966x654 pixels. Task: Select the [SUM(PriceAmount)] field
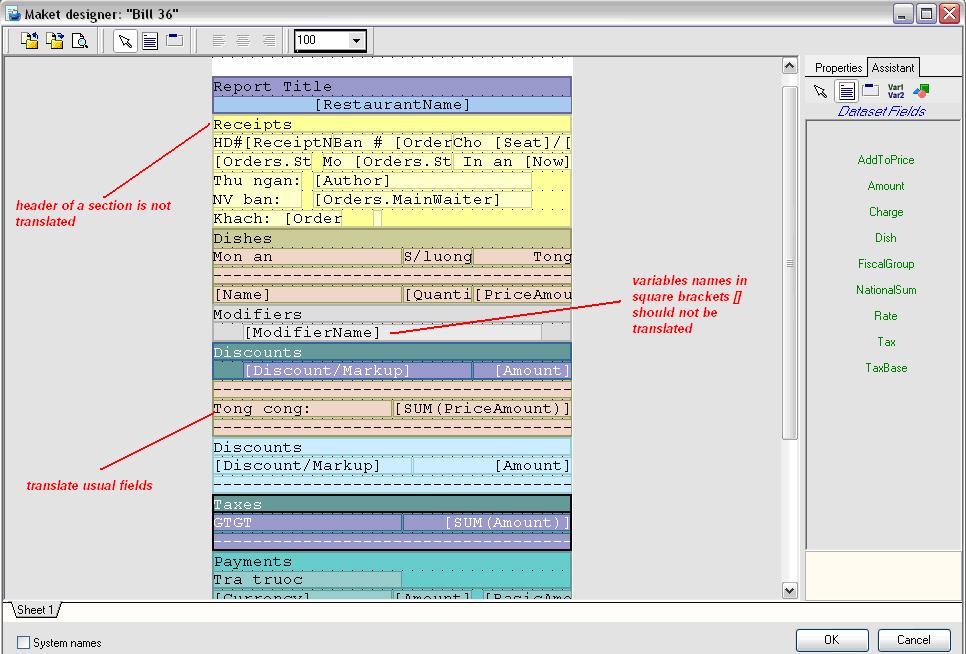click(482, 409)
